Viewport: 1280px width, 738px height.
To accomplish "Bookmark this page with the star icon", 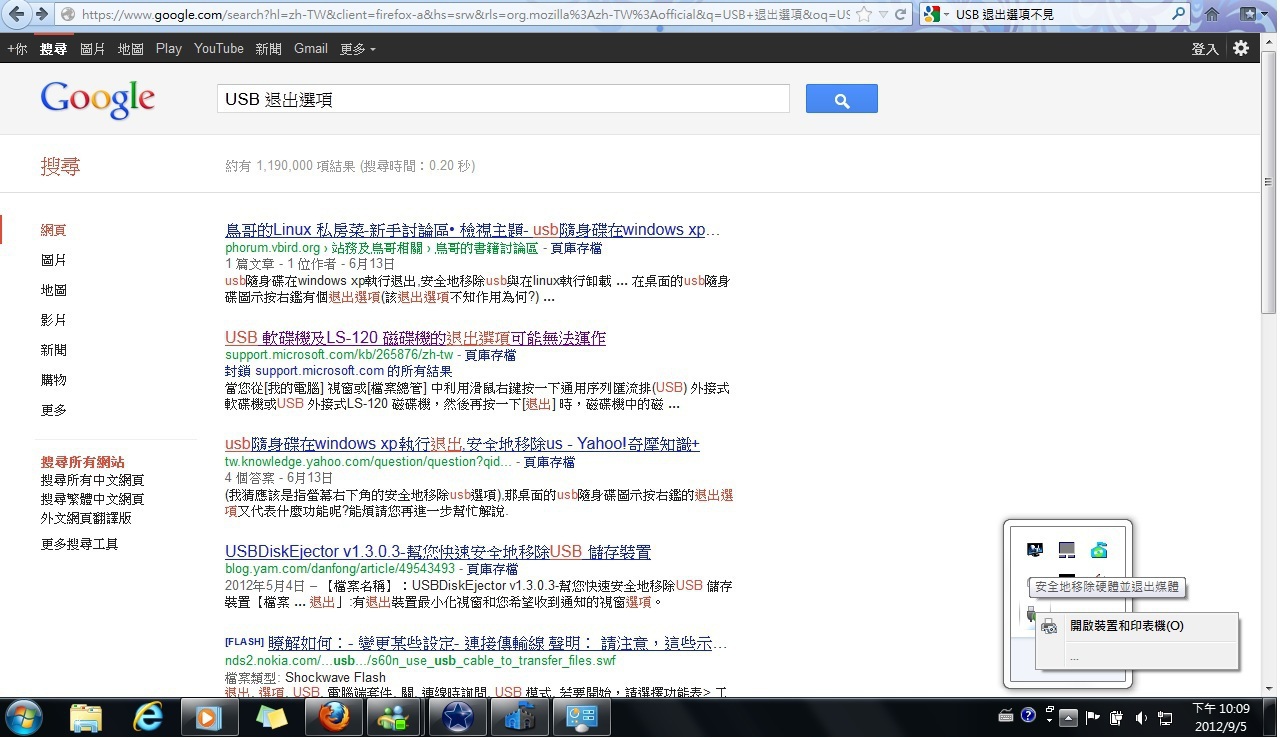I will click(864, 15).
